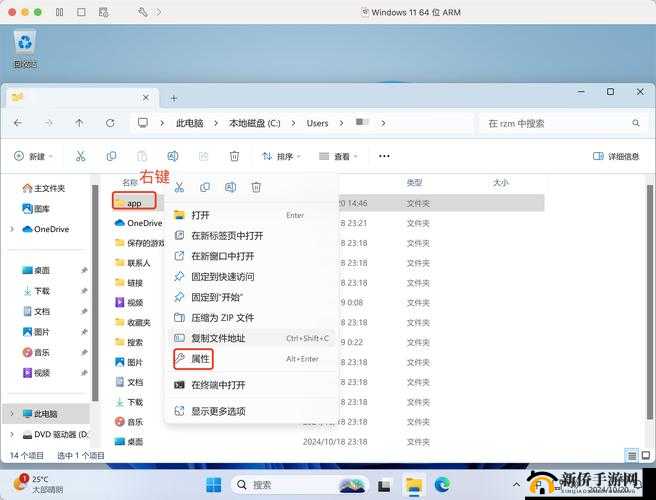Click the Rename icon at the top of the context menu
Screen dimensions: 656x500
click(231, 187)
